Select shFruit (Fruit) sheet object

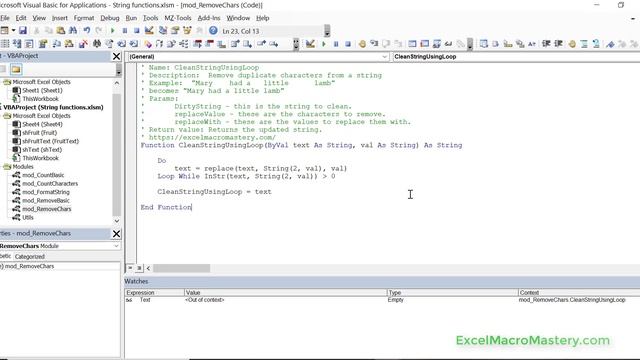(39, 133)
